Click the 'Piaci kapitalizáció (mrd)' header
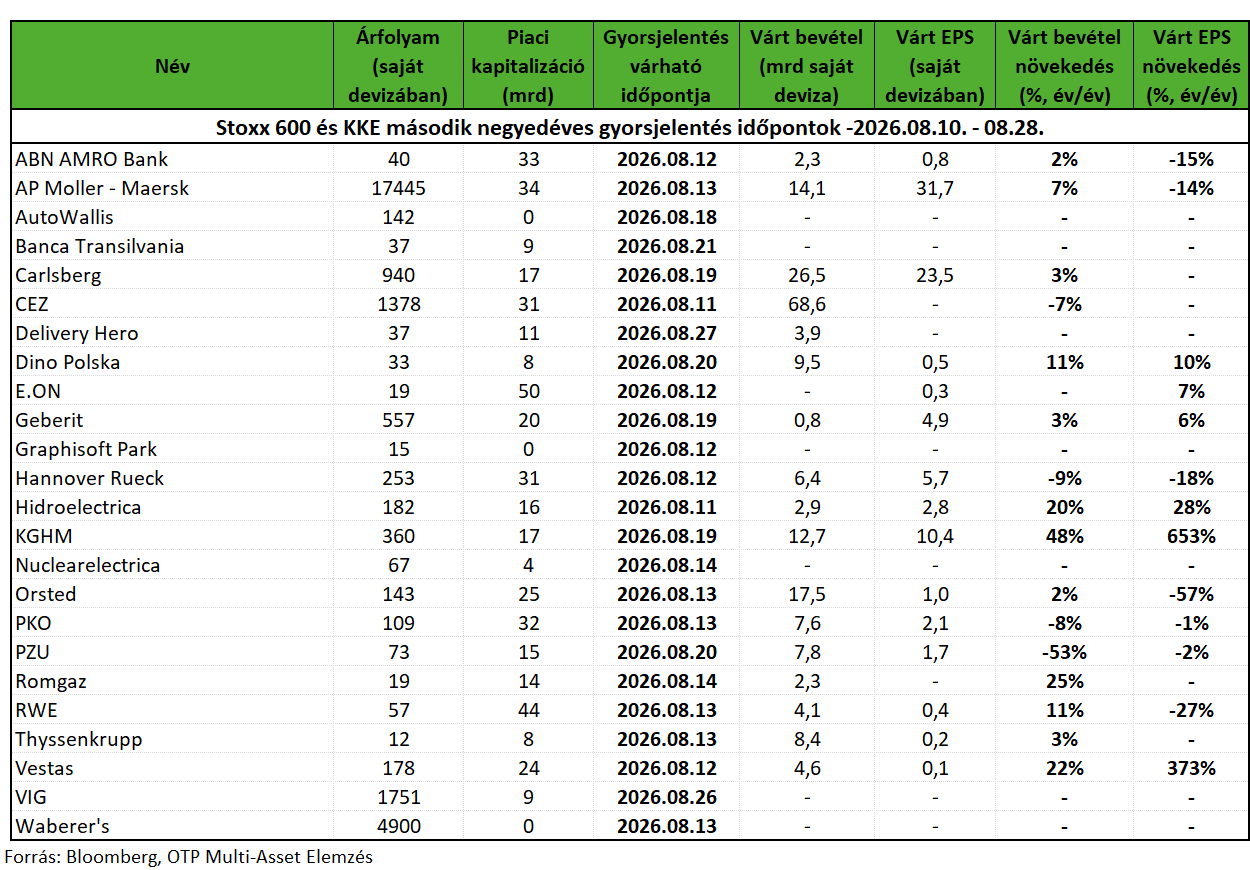Image resolution: width=1250 pixels, height=870 pixels. 527,66
